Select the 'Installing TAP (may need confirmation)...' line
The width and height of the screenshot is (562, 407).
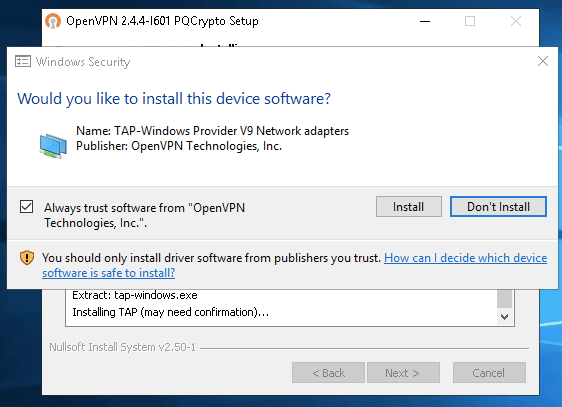tap(171, 312)
